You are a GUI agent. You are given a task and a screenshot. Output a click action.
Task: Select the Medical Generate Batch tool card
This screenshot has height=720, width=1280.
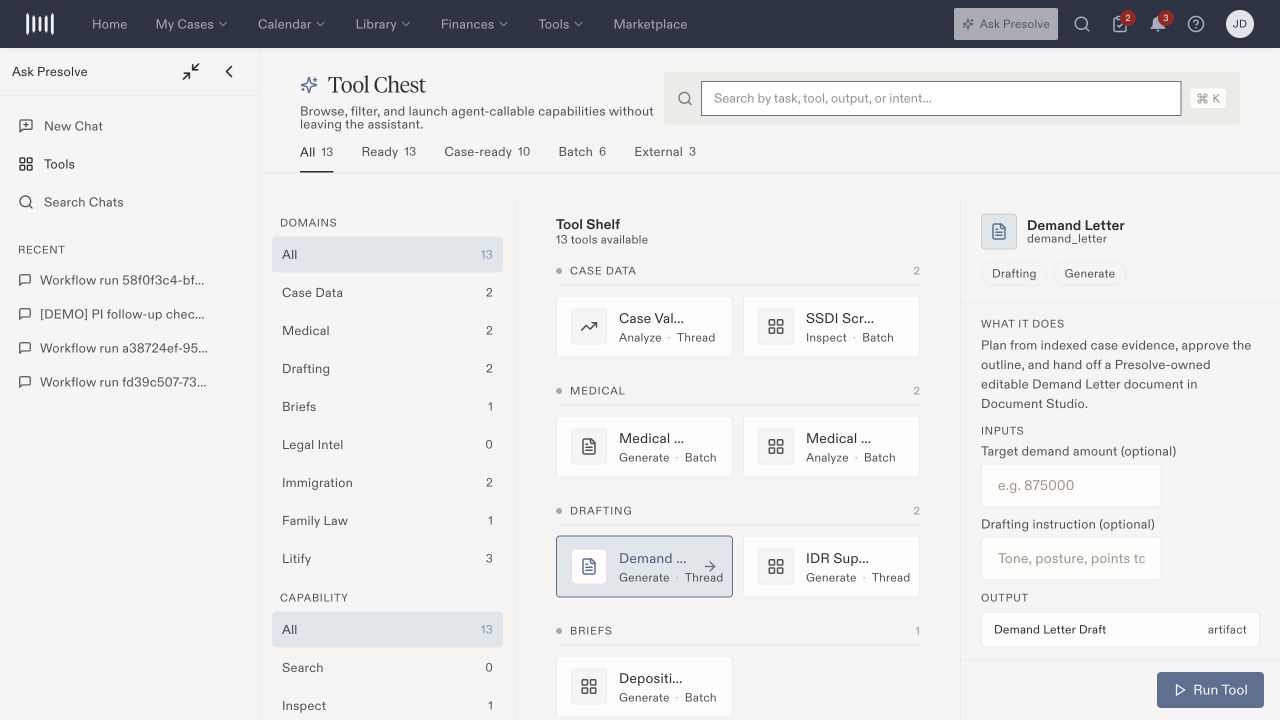tap(644, 447)
